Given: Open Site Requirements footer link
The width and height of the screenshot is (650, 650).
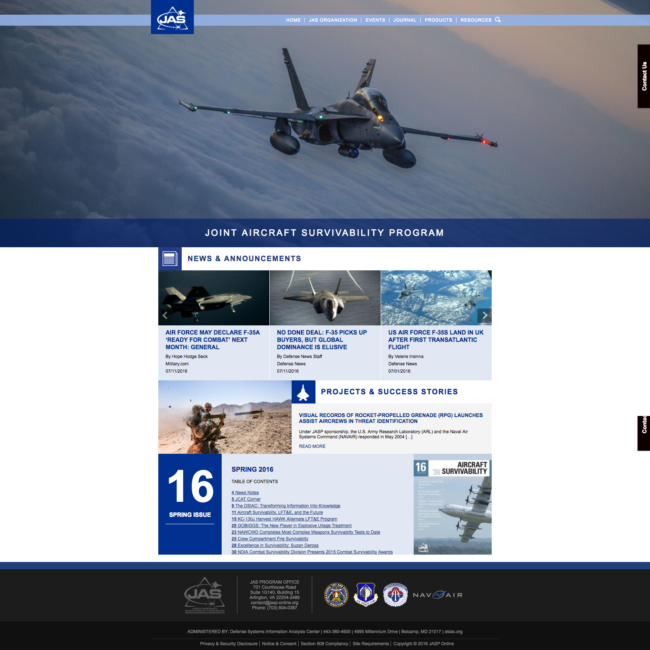Looking at the screenshot, I should click(x=371, y=644).
